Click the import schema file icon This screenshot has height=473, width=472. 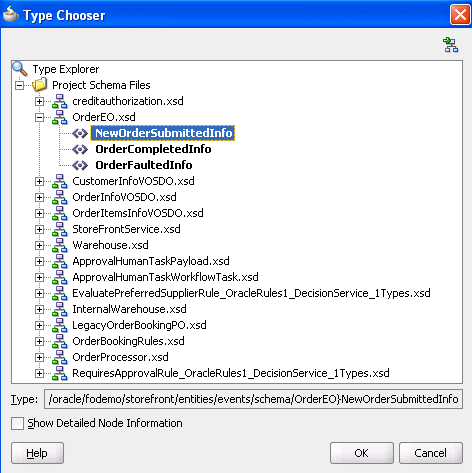coord(451,45)
